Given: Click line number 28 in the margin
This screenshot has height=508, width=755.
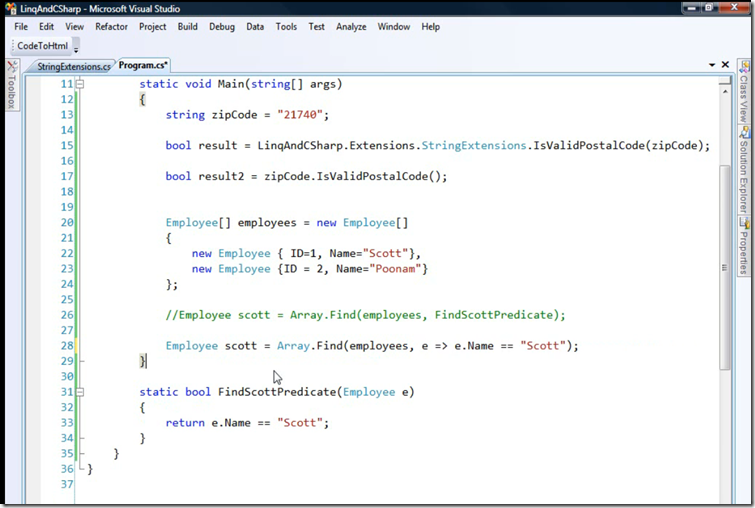Looking at the screenshot, I should (66, 346).
